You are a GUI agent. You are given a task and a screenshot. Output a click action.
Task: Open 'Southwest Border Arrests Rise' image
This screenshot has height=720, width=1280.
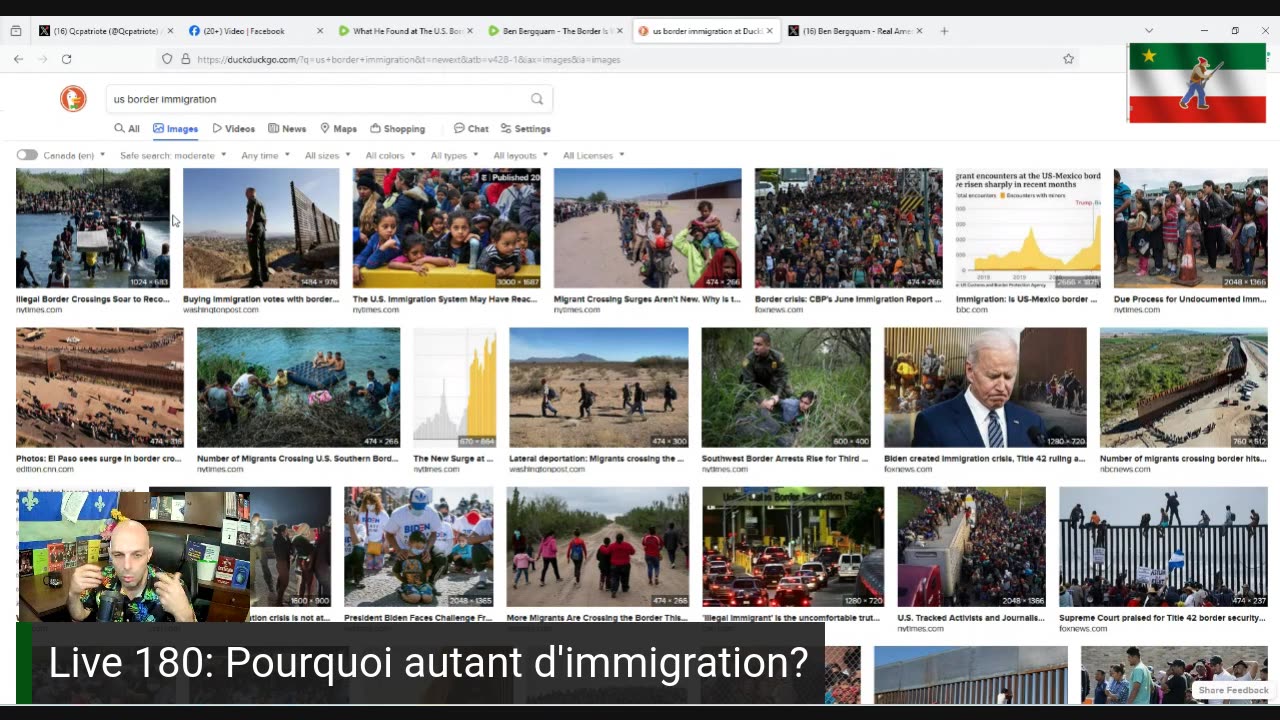coord(786,387)
